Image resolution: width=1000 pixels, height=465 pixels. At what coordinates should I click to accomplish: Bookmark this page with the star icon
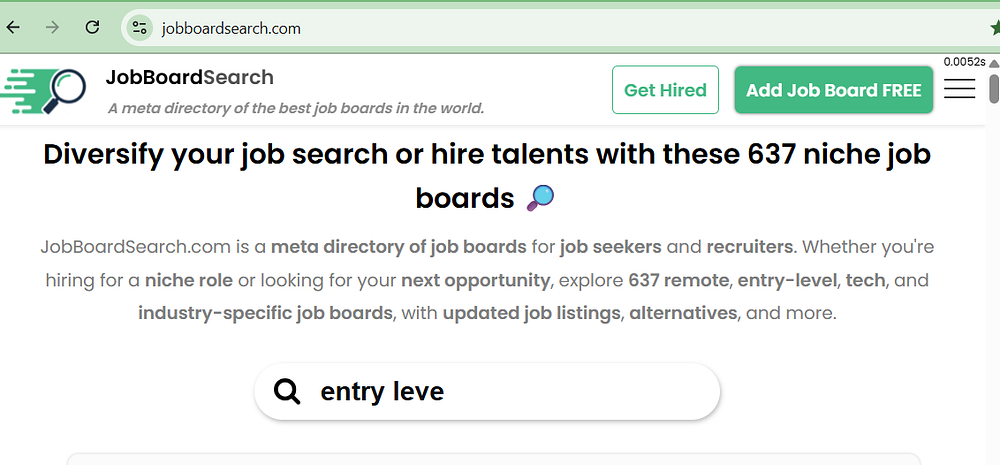click(x=994, y=28)
